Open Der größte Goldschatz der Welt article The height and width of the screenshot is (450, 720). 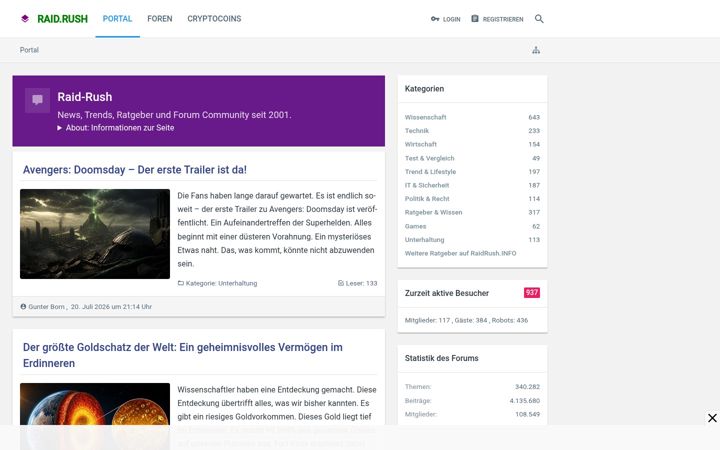pos(183,355)
